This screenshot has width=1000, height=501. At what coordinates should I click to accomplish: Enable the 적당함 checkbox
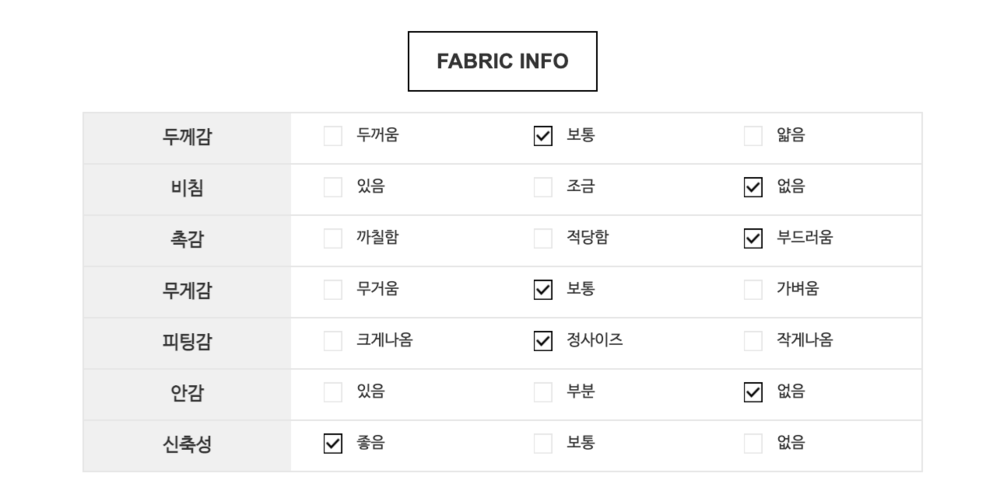pos(543,239)
